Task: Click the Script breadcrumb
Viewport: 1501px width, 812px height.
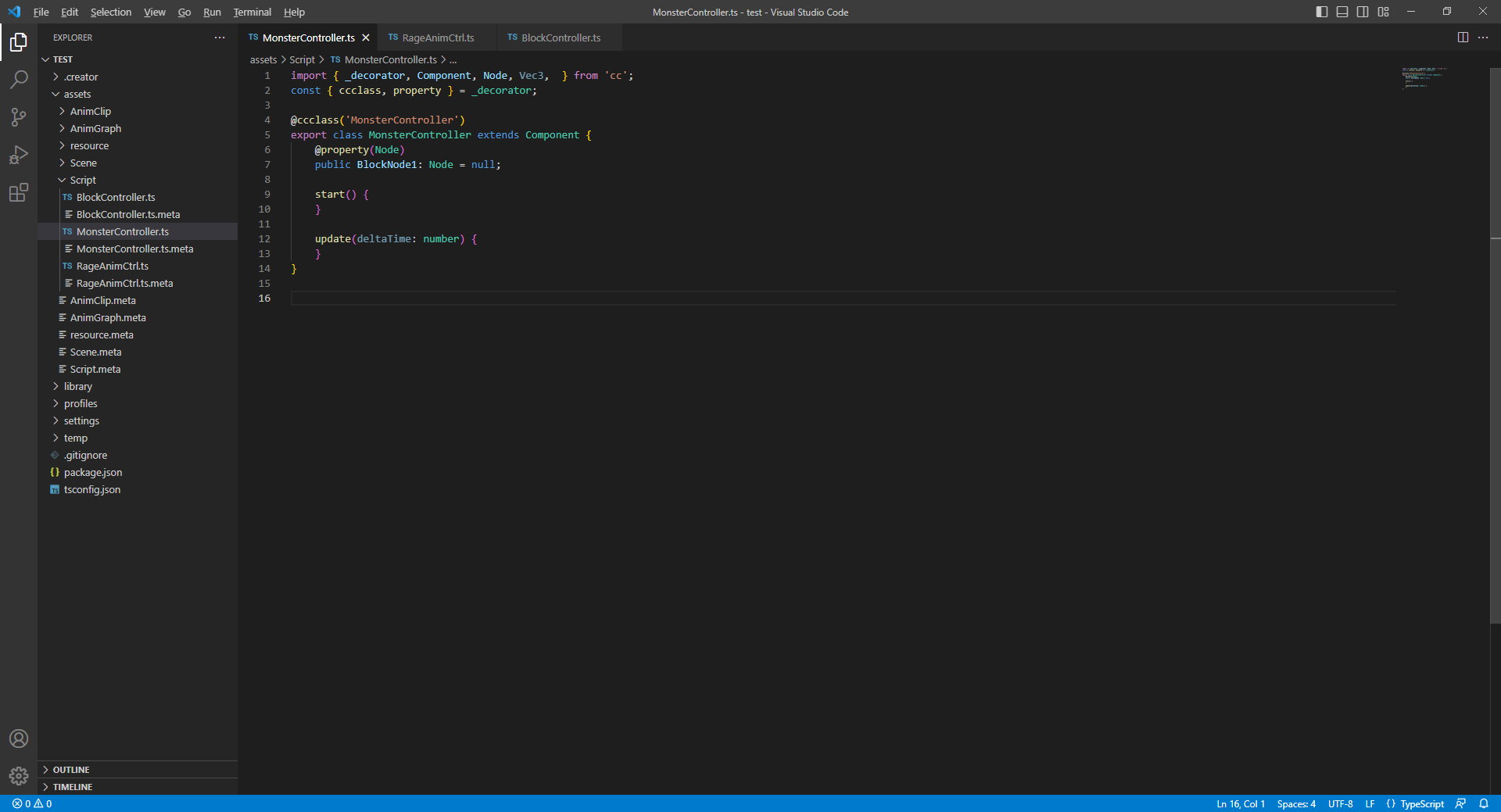Action: click(302, 59)
